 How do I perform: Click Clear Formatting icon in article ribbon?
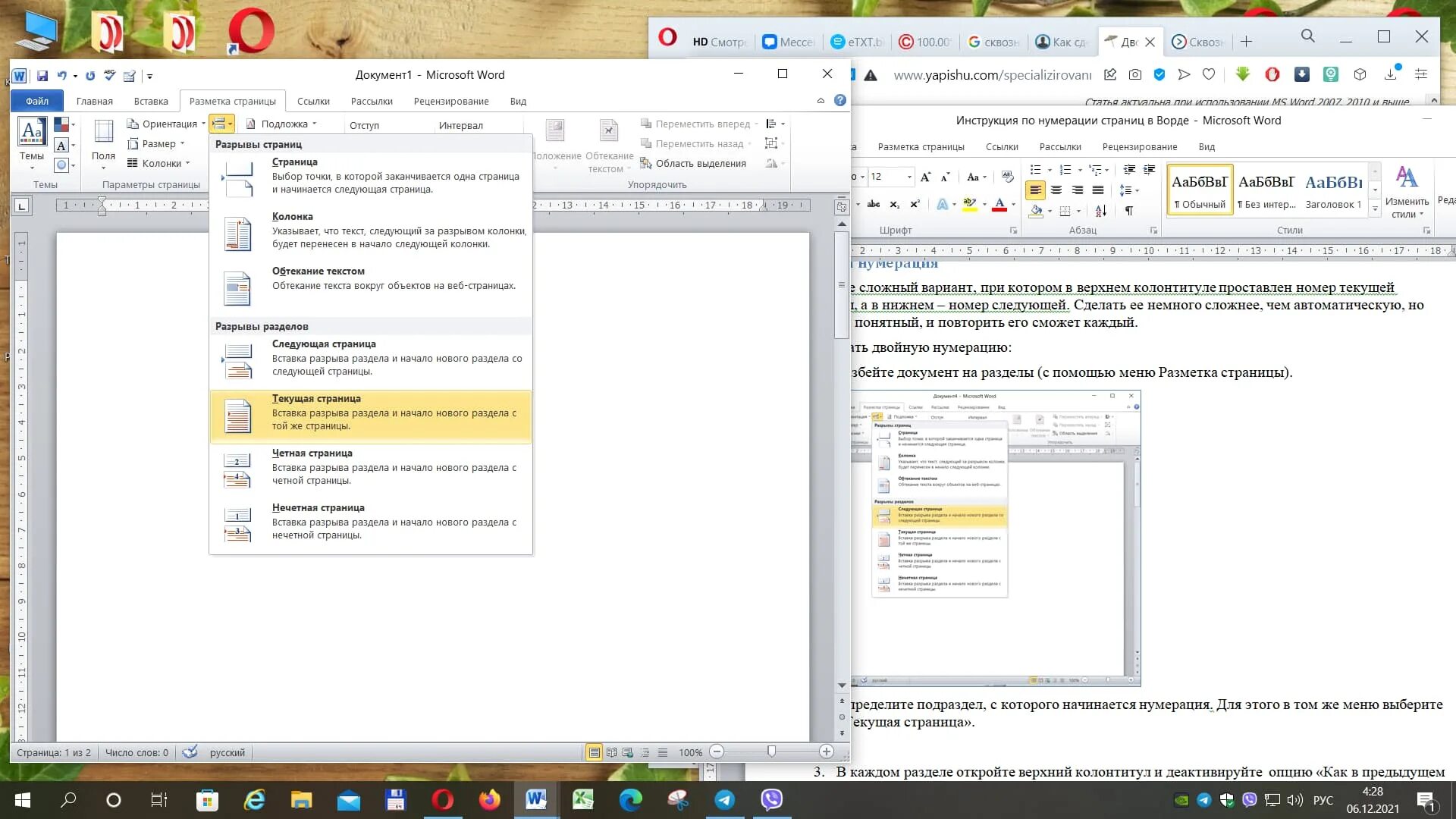(1007, 177)
